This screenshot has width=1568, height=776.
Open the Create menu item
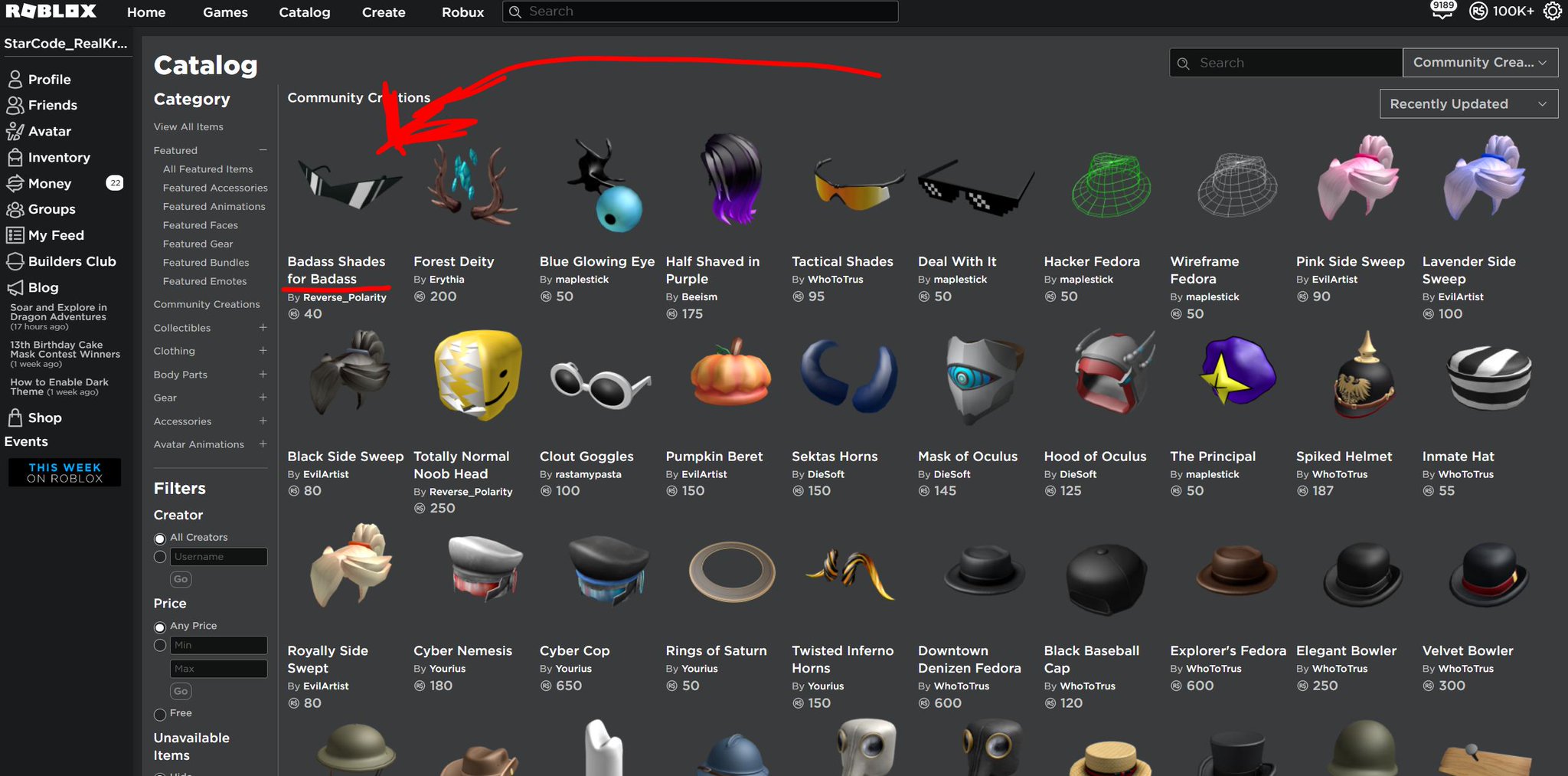point(384,12)
